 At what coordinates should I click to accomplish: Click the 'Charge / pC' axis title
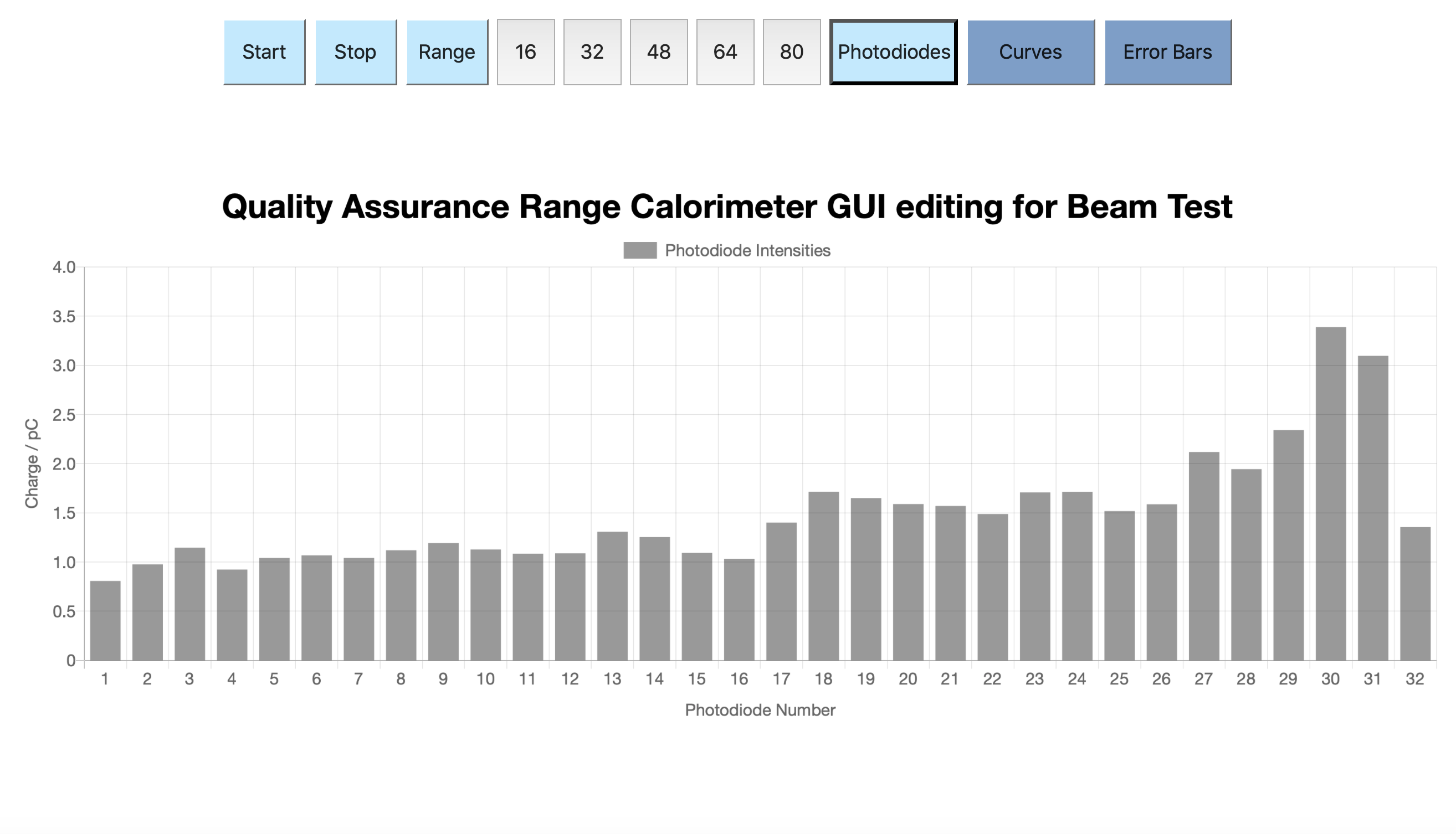32,464
